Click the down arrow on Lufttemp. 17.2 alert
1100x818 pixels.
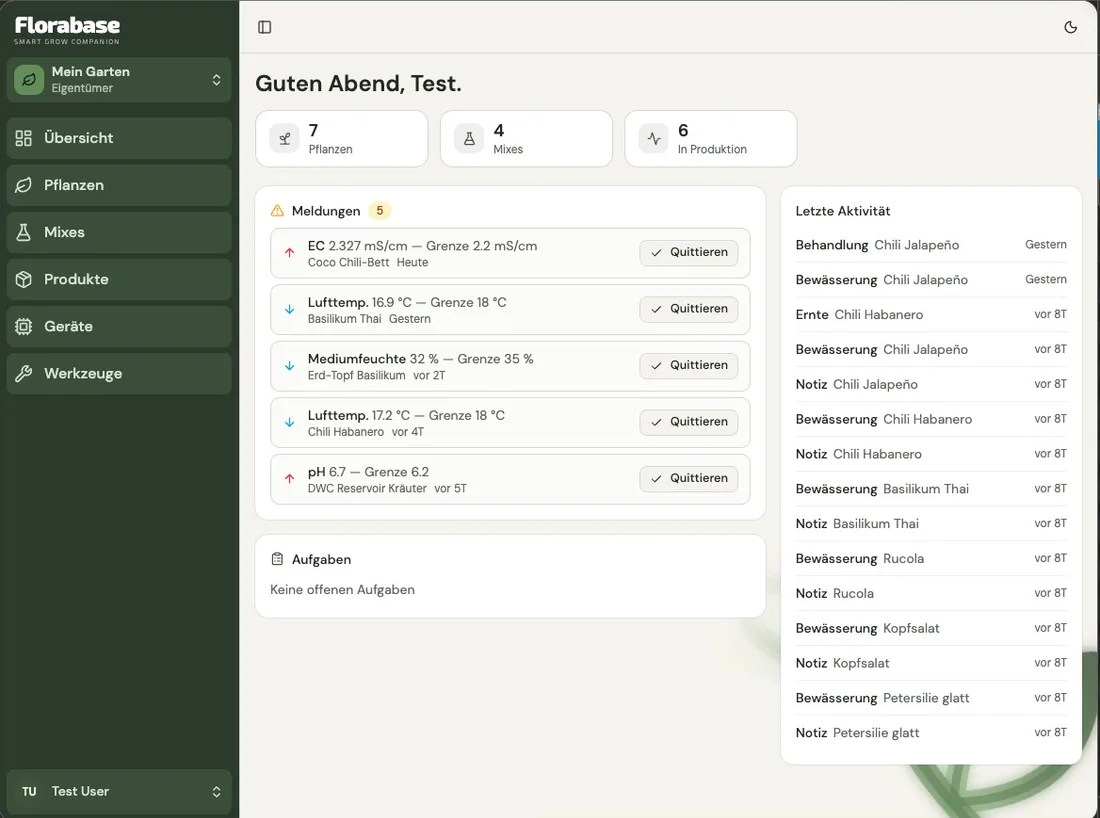tap(289, 422)
